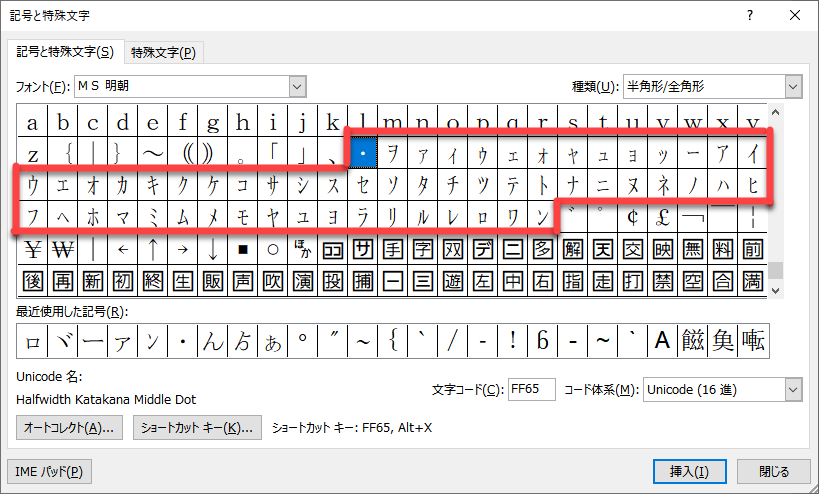Viewport: 819px width, 494px height.
Task: Open the フォント font dropdown
Action: 297,87
